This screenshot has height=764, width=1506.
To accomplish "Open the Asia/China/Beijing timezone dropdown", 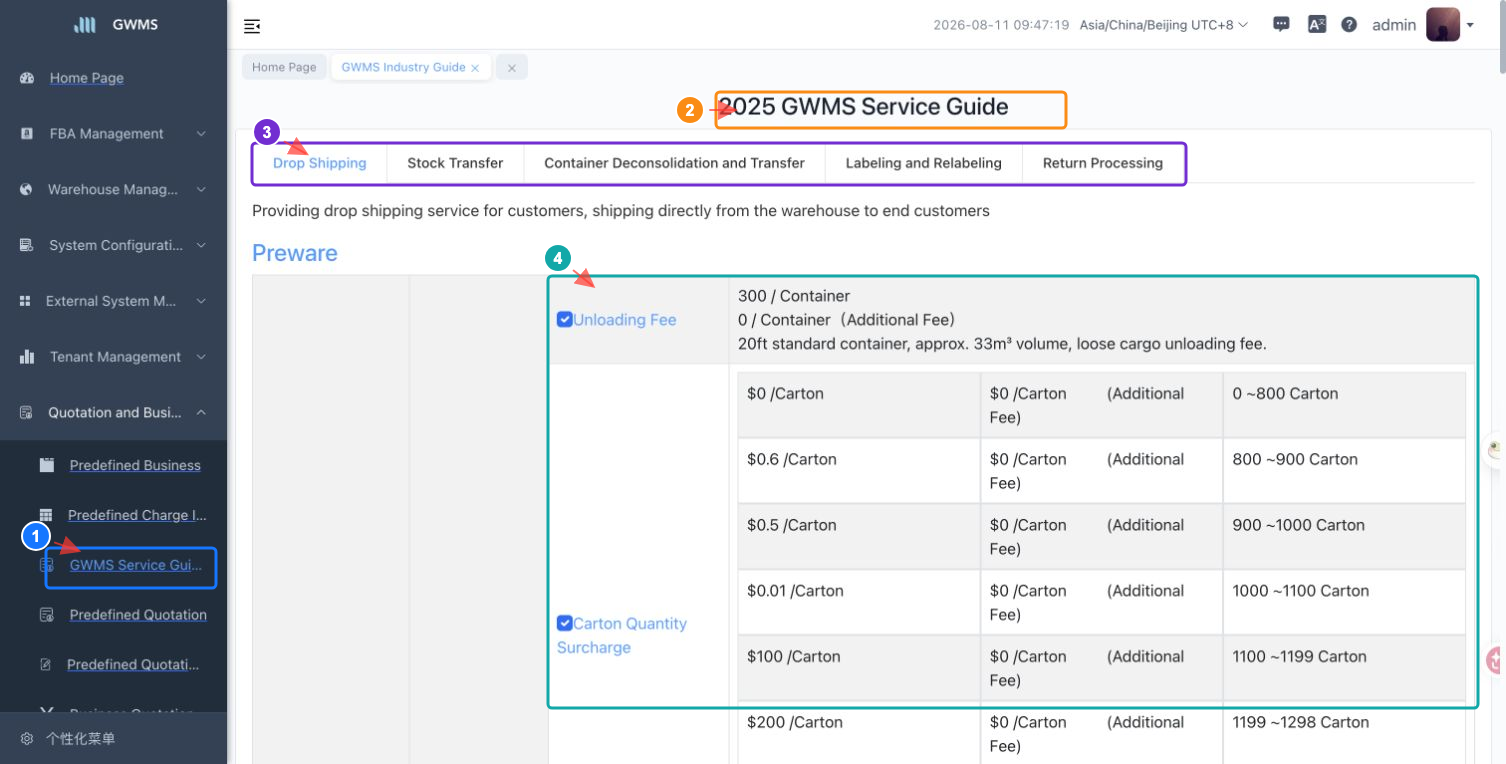I will (x=1164, y=25).
